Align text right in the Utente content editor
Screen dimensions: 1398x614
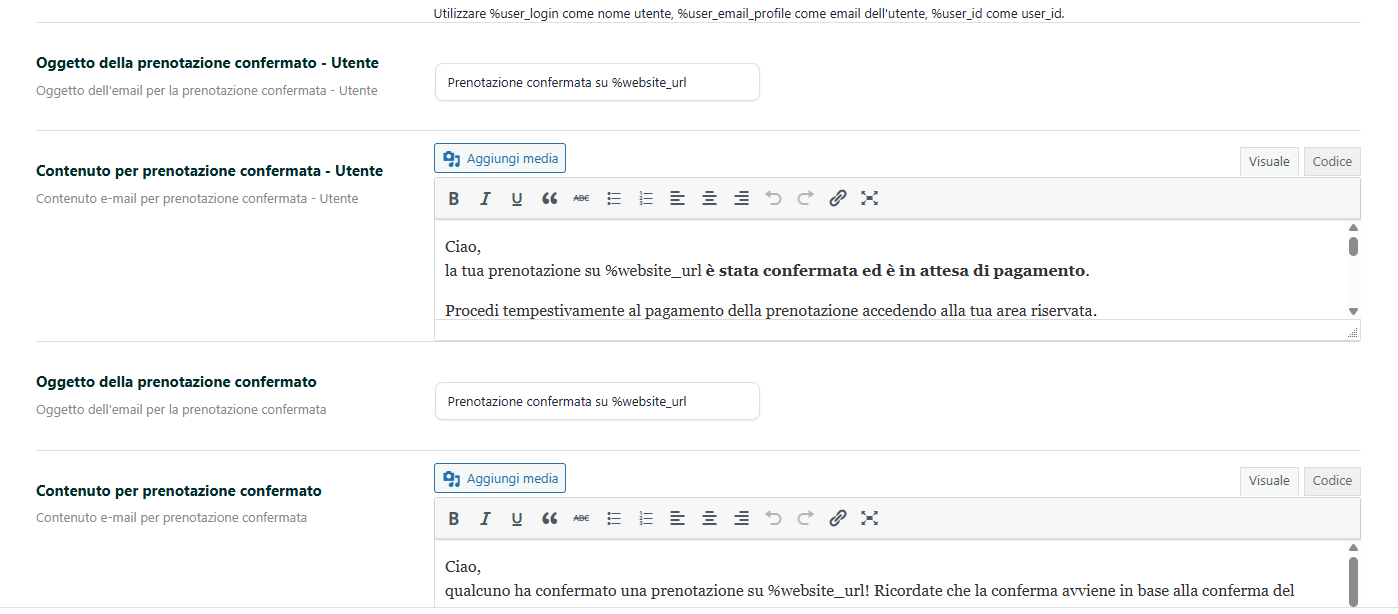coord(741,198)
